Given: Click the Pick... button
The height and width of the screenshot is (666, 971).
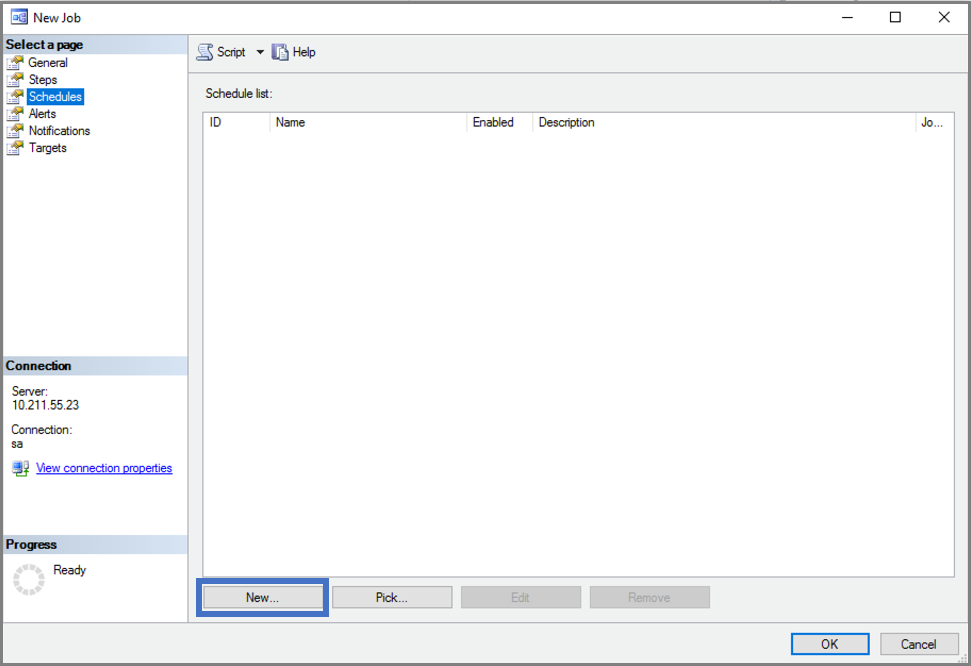Looking at the screenshot, I should tap(391, 597).
